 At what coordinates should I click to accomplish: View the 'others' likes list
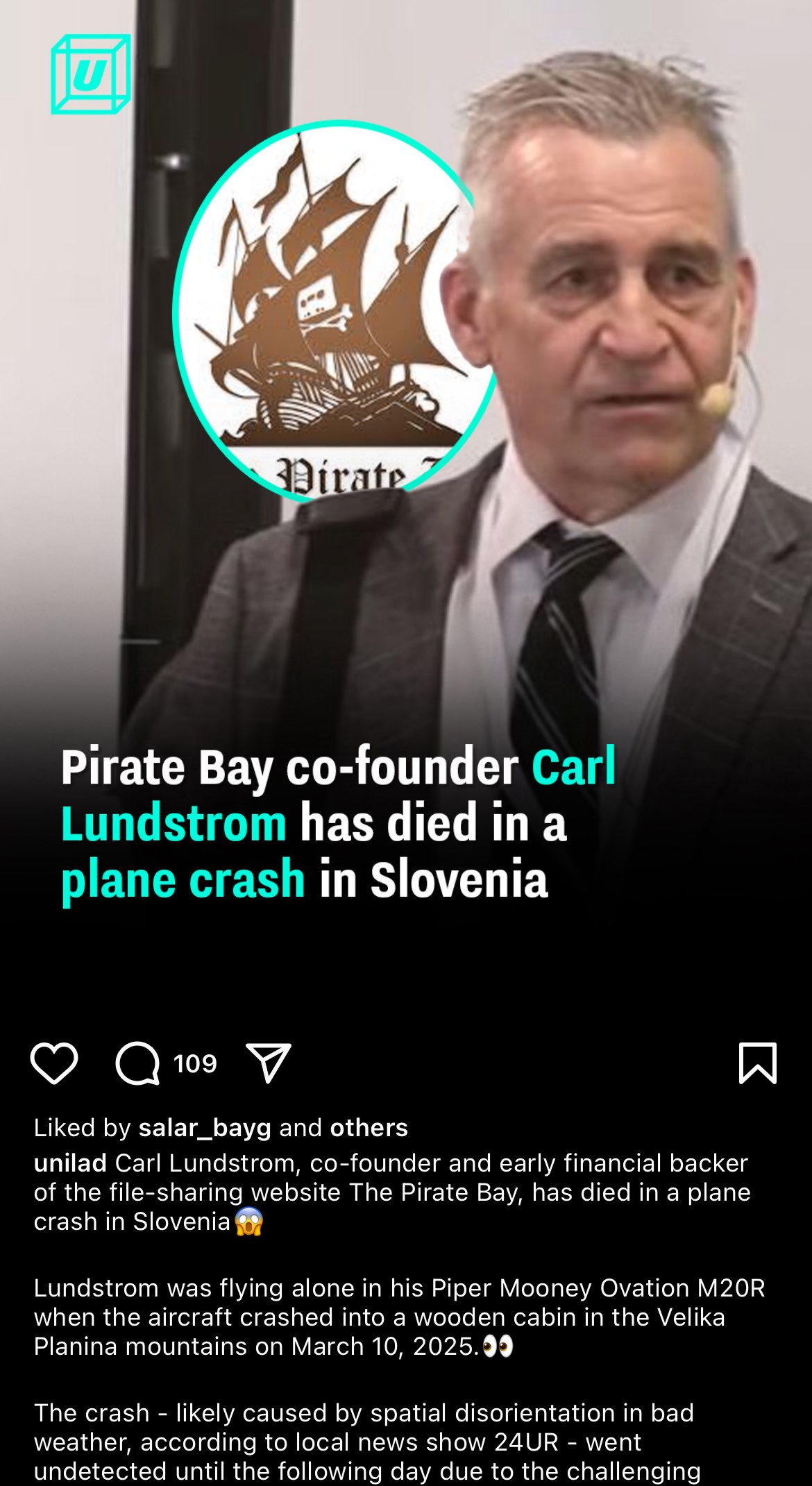point(369,1128)
